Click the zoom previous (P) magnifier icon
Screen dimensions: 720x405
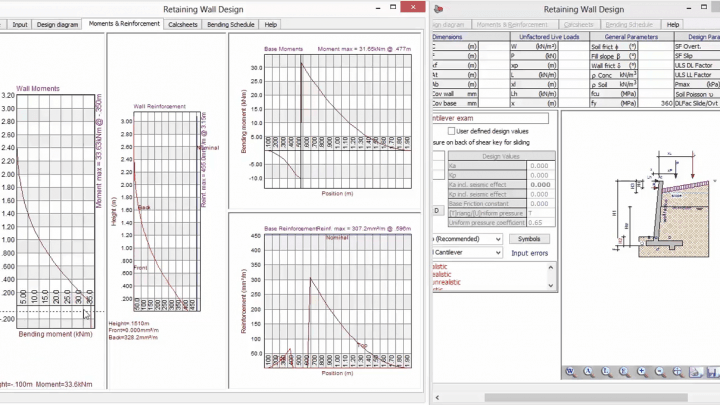coord(624,371)
